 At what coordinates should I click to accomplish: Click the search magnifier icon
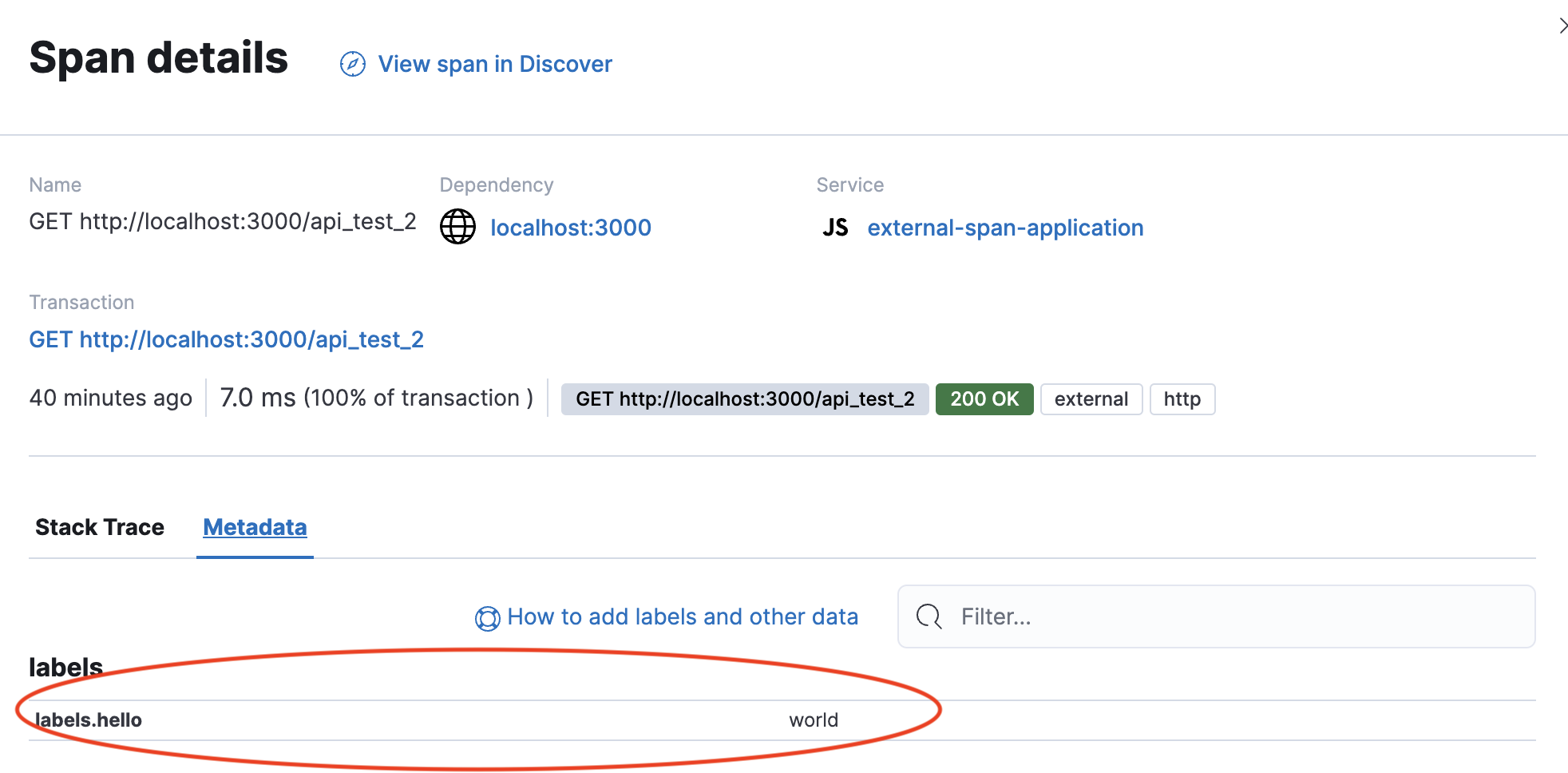(929, 616)
